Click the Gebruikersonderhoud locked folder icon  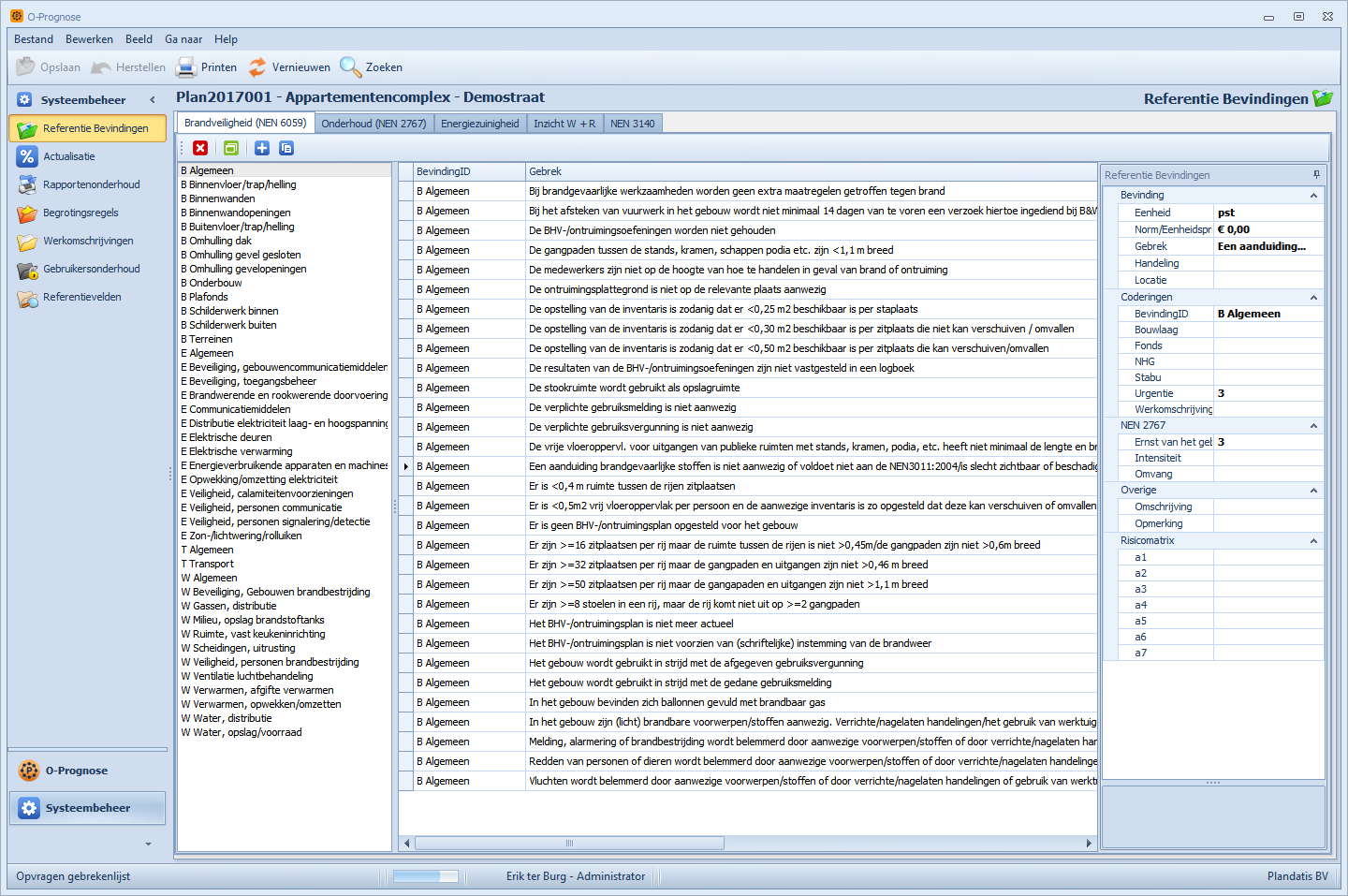click(x=27, y=270)
